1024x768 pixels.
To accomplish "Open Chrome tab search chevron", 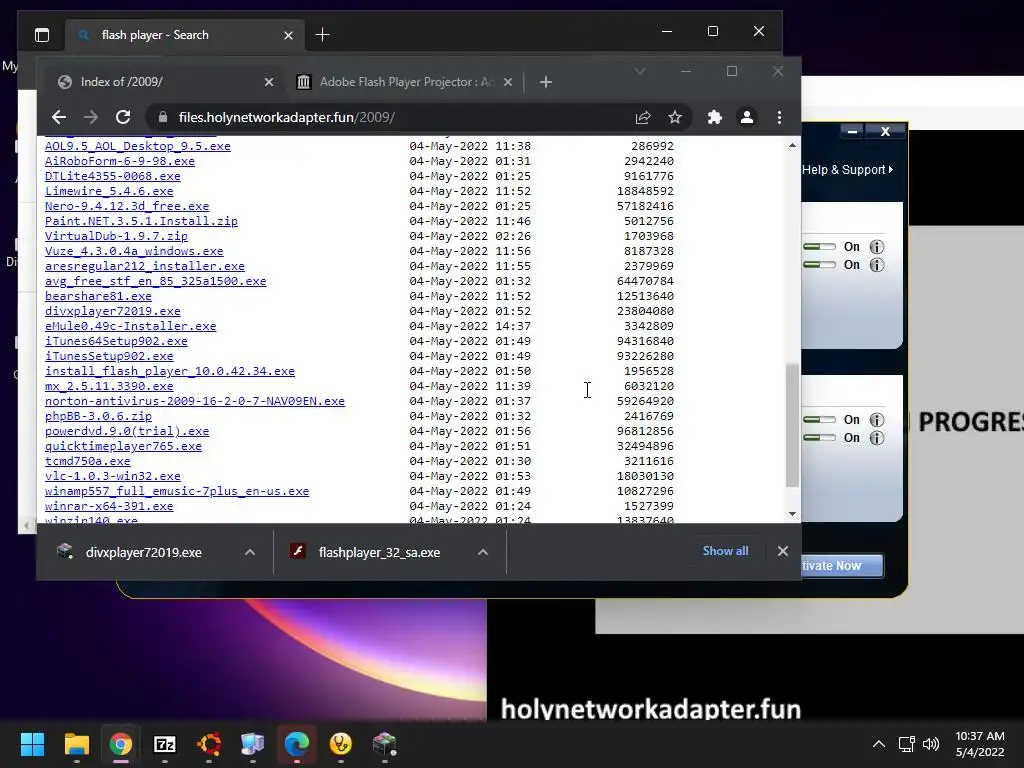I will (640, 71).
